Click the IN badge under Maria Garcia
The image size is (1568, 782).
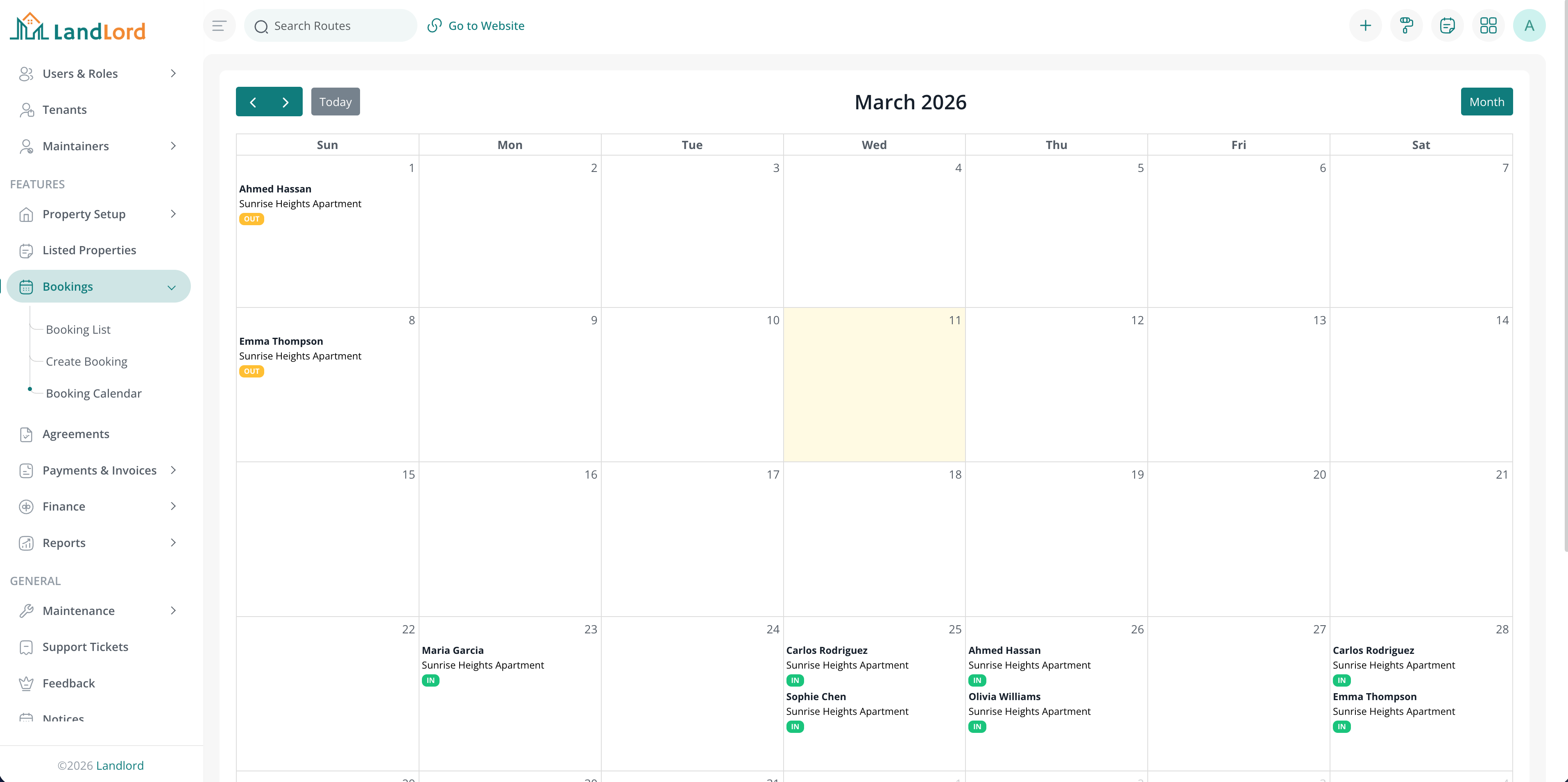(x=431, y=680)
